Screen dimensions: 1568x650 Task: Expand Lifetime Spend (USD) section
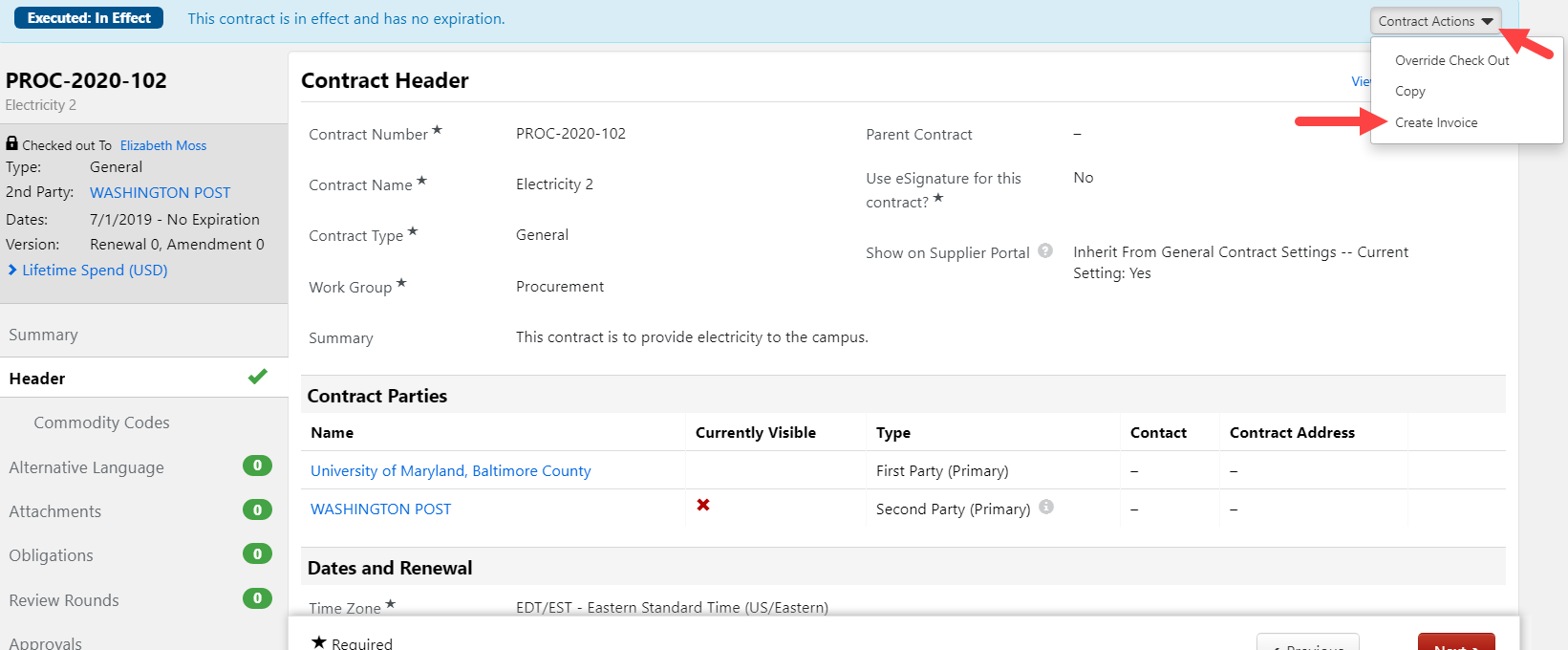pyautogui.click(x=88, y=271)
